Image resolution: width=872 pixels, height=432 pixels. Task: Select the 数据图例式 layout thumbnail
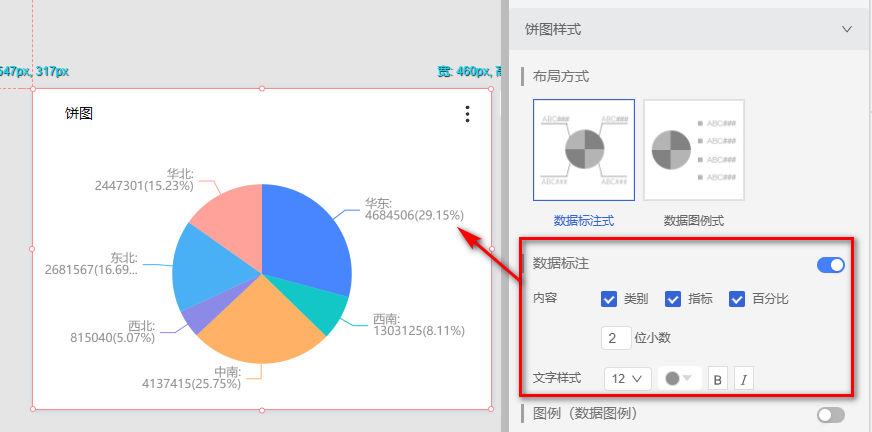pos(693,150)
